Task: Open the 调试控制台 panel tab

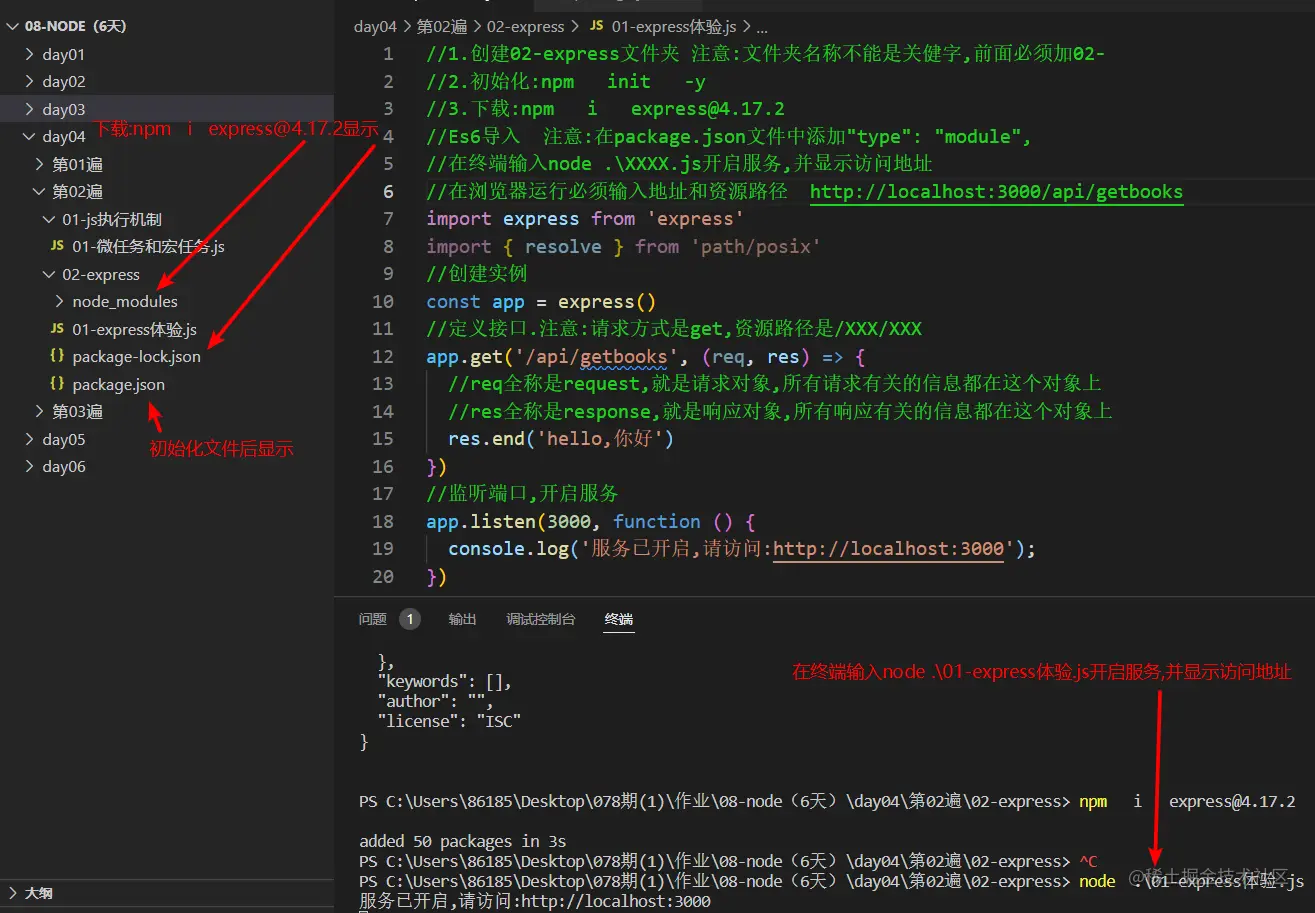Action: 541,619
